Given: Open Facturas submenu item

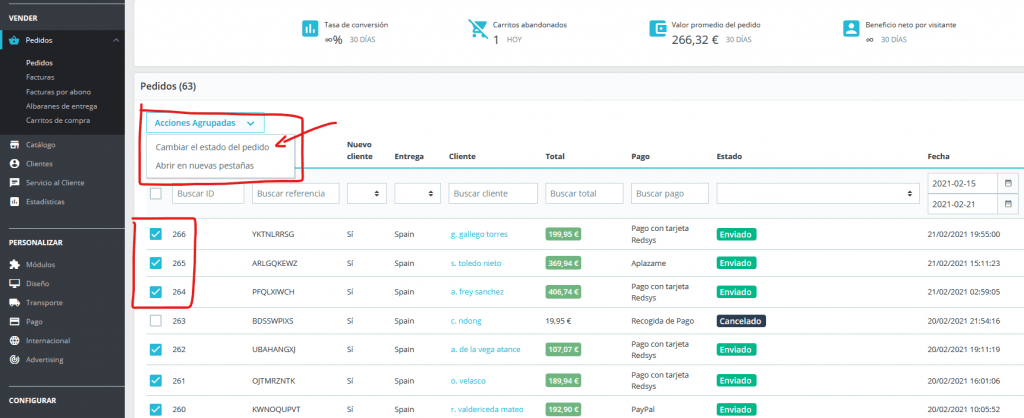Looking at the screenshot, I should pos(40,78).
